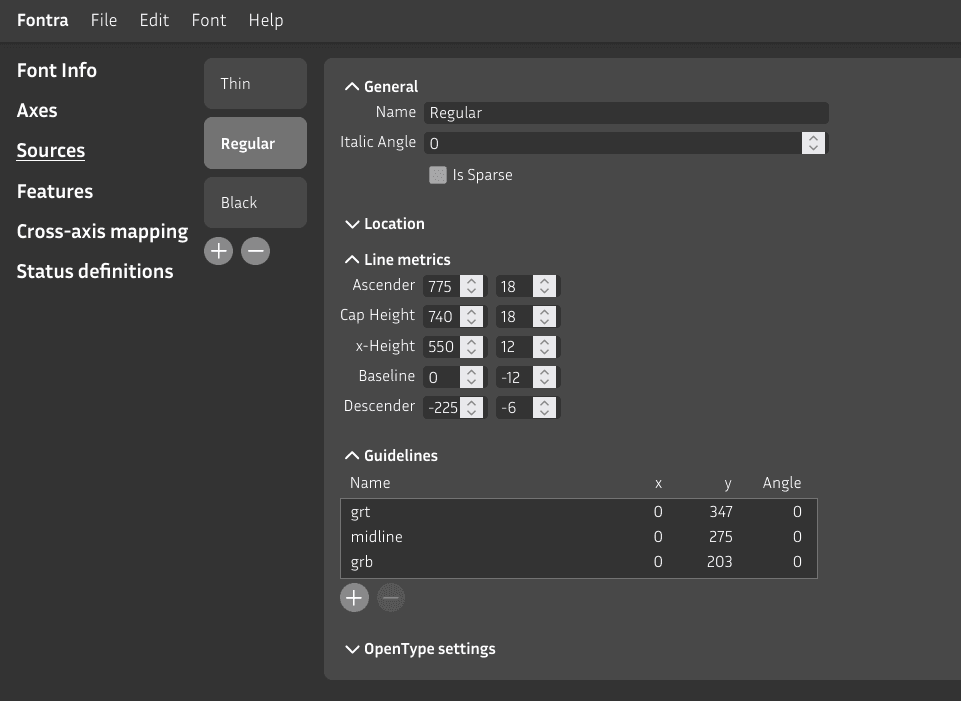Enable the Is Sparse checkbox
Viewport: 961px width, 701px height.
tap(437, 174)
